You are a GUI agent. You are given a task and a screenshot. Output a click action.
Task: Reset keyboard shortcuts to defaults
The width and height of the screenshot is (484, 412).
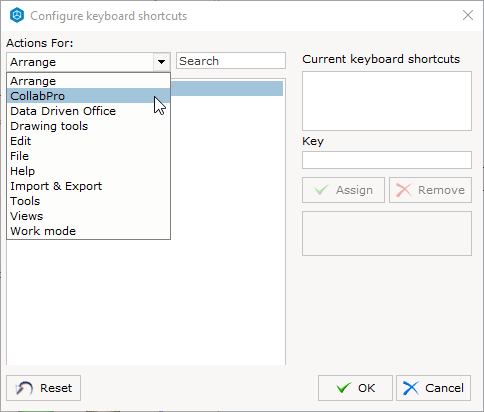point(43,388)
